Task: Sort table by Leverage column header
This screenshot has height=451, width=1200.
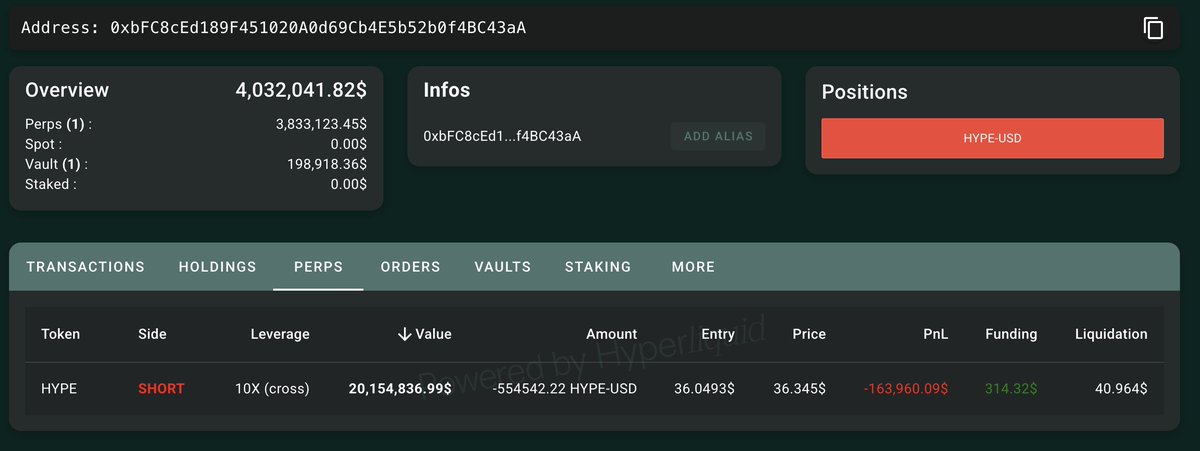Action: tap(280, 334)
